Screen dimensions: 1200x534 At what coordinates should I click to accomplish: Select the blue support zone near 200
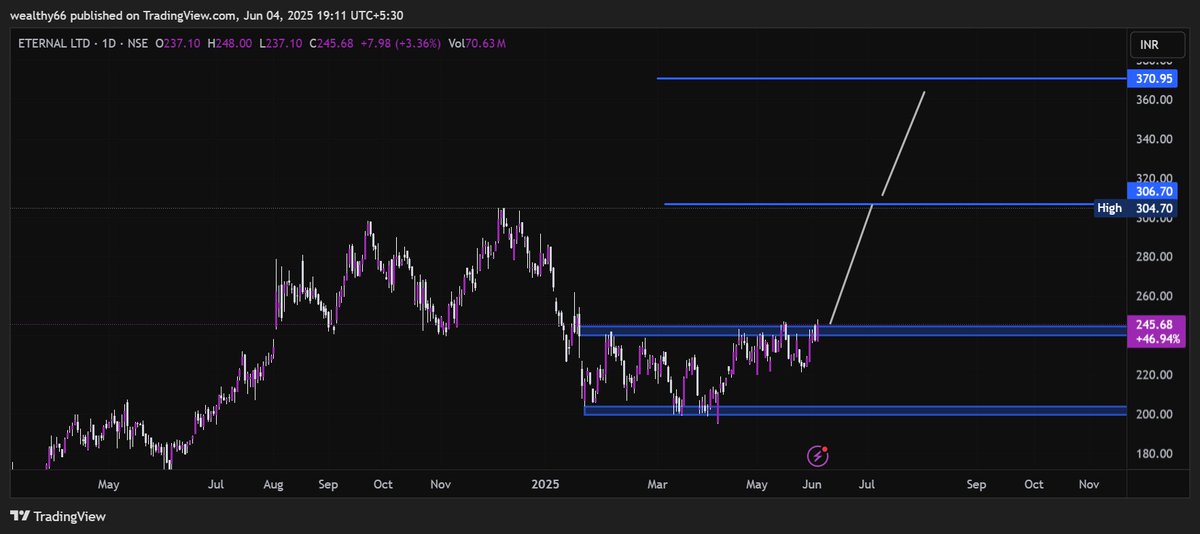855,410
